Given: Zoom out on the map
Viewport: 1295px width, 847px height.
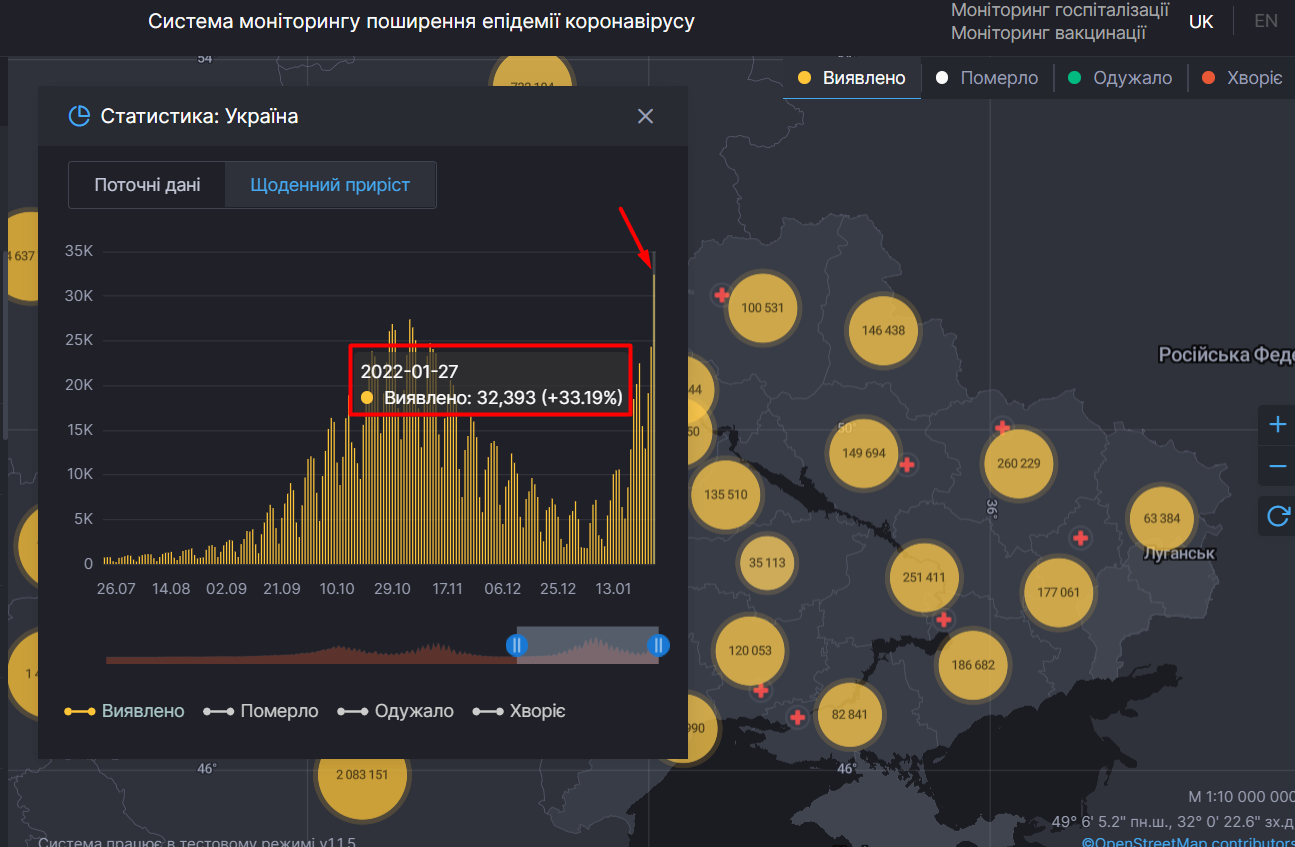Looking at the screenshot, I should coord(1277,467).
